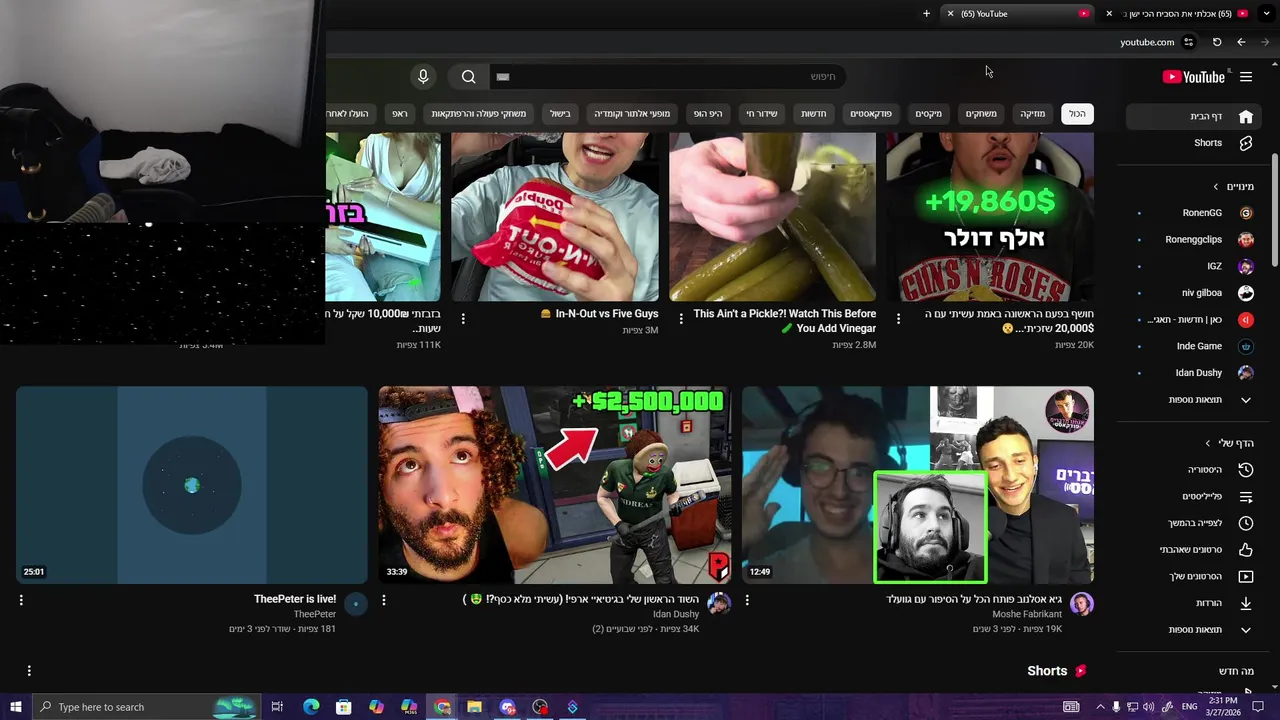Select the 'פודקאסטים' filter chip

871,114
